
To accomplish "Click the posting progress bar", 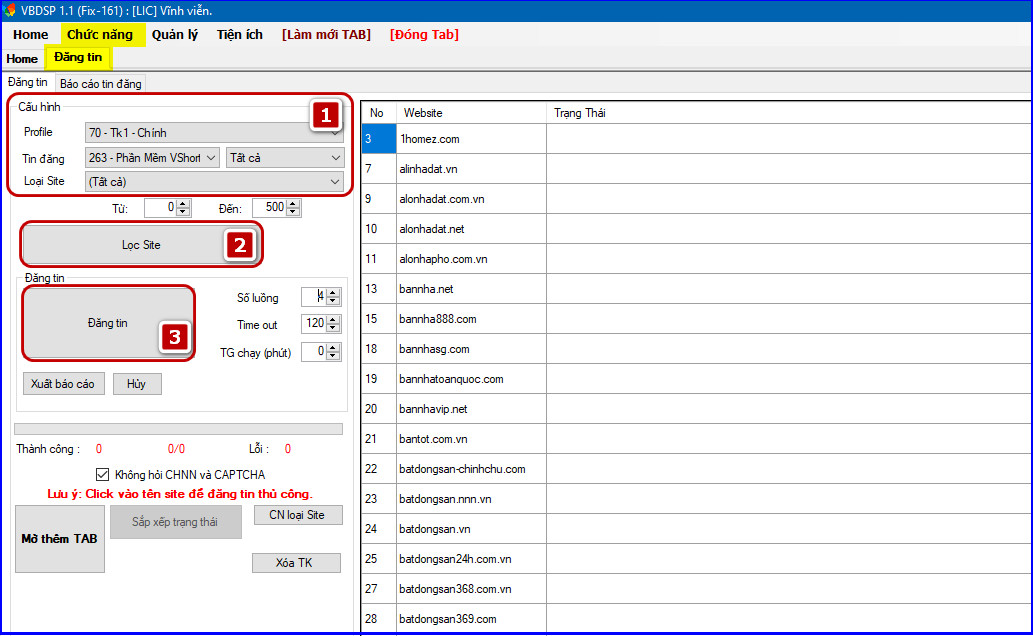I will tap(179, 429).
